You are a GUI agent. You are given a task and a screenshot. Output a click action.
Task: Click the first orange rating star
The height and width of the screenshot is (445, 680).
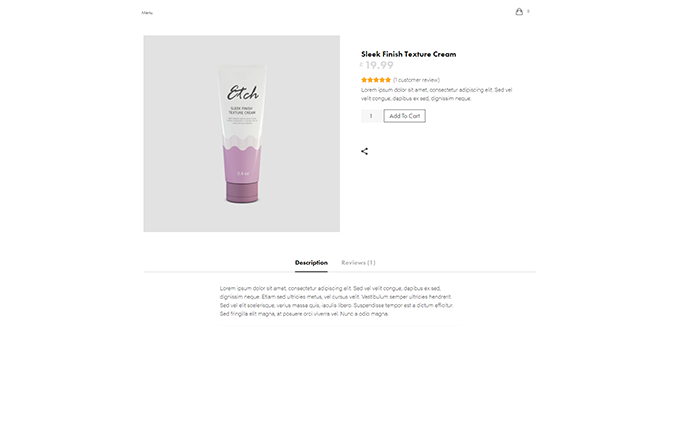coord(364,80)
